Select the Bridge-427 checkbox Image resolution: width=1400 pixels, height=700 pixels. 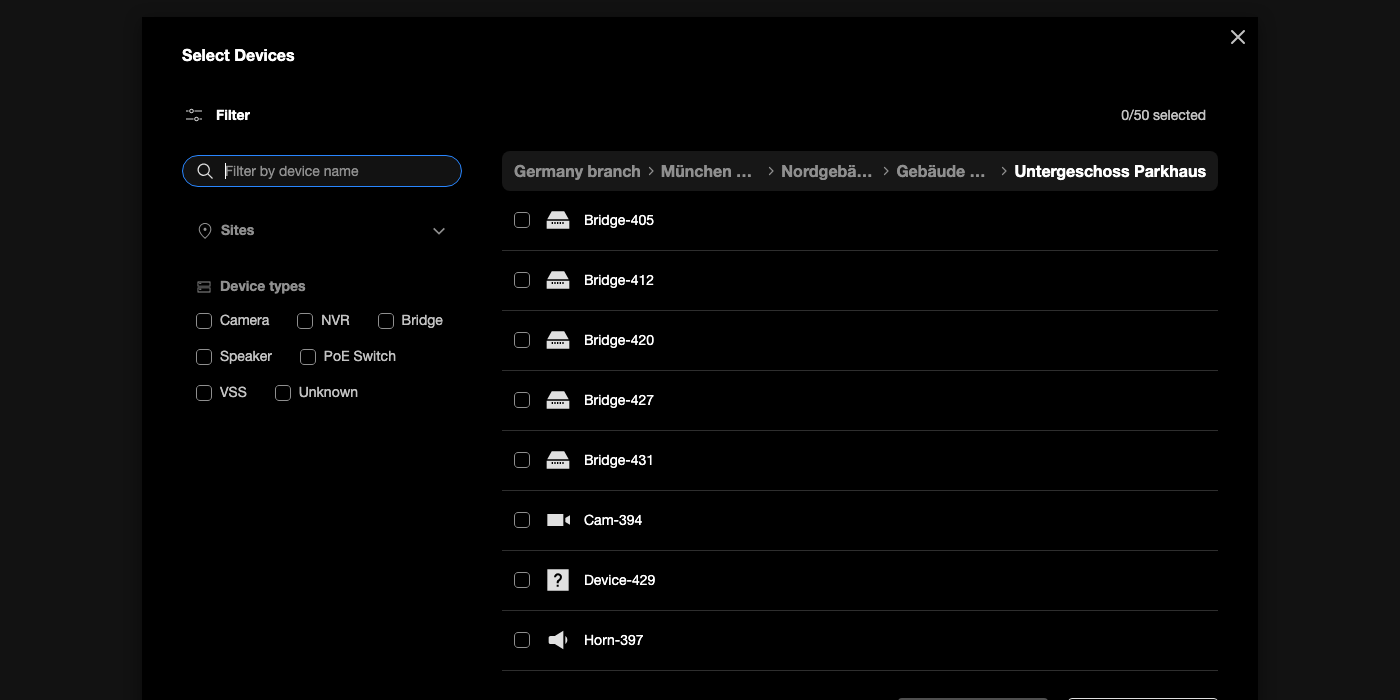coord(522,400)
